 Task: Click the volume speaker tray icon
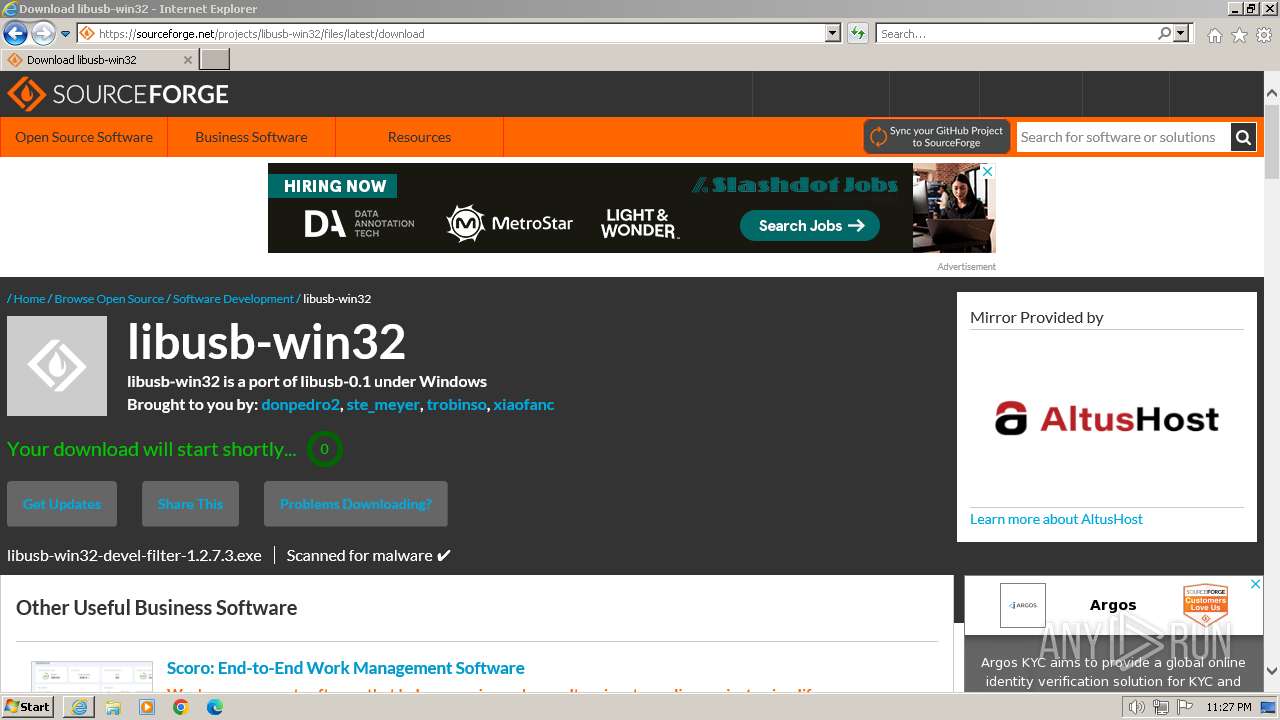pyautogui.click(x=1136, y=707)
